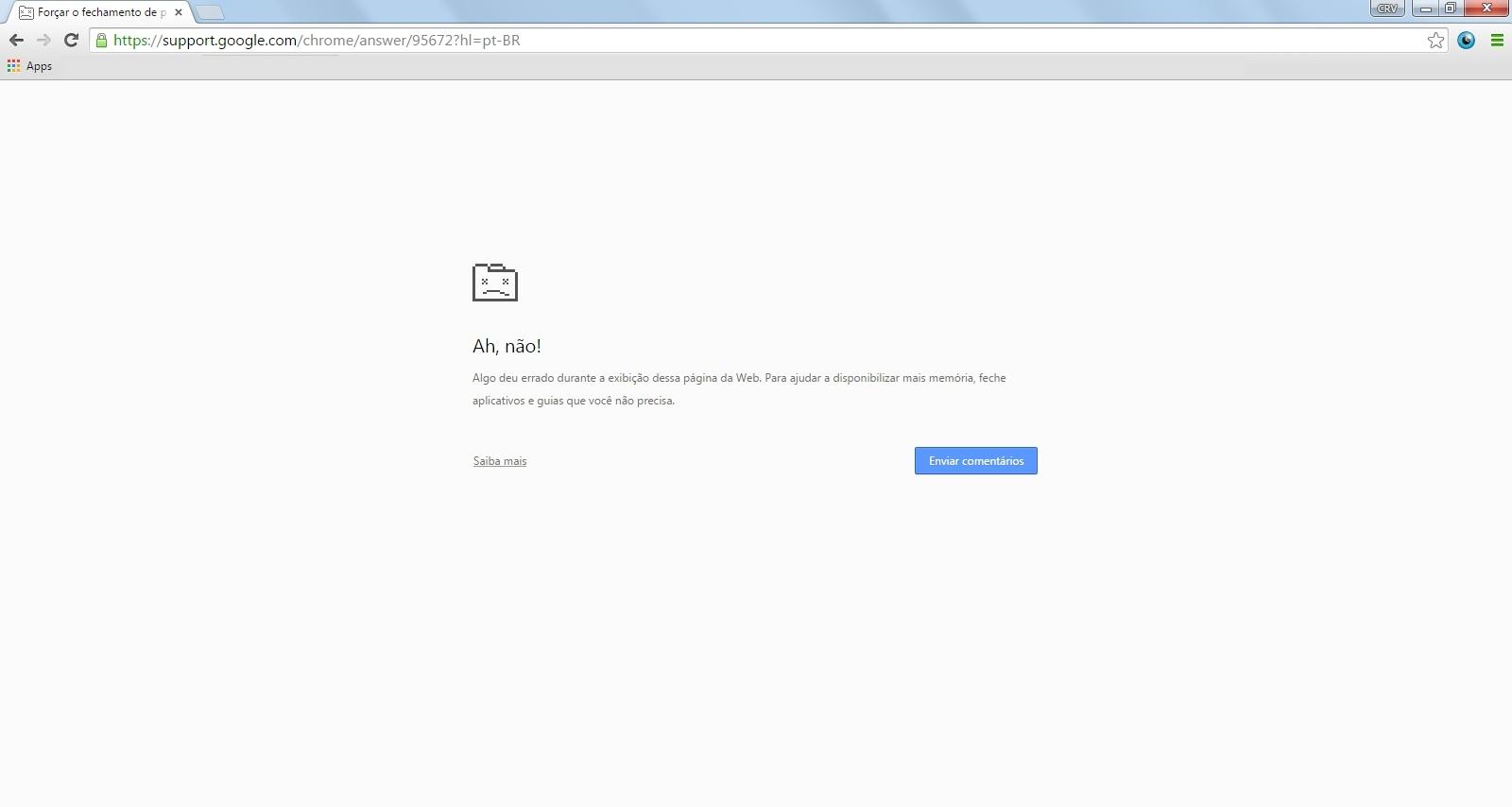Reload the crashed page
This screenshot has width=1512, height=807.
click(x=71, y=40)
